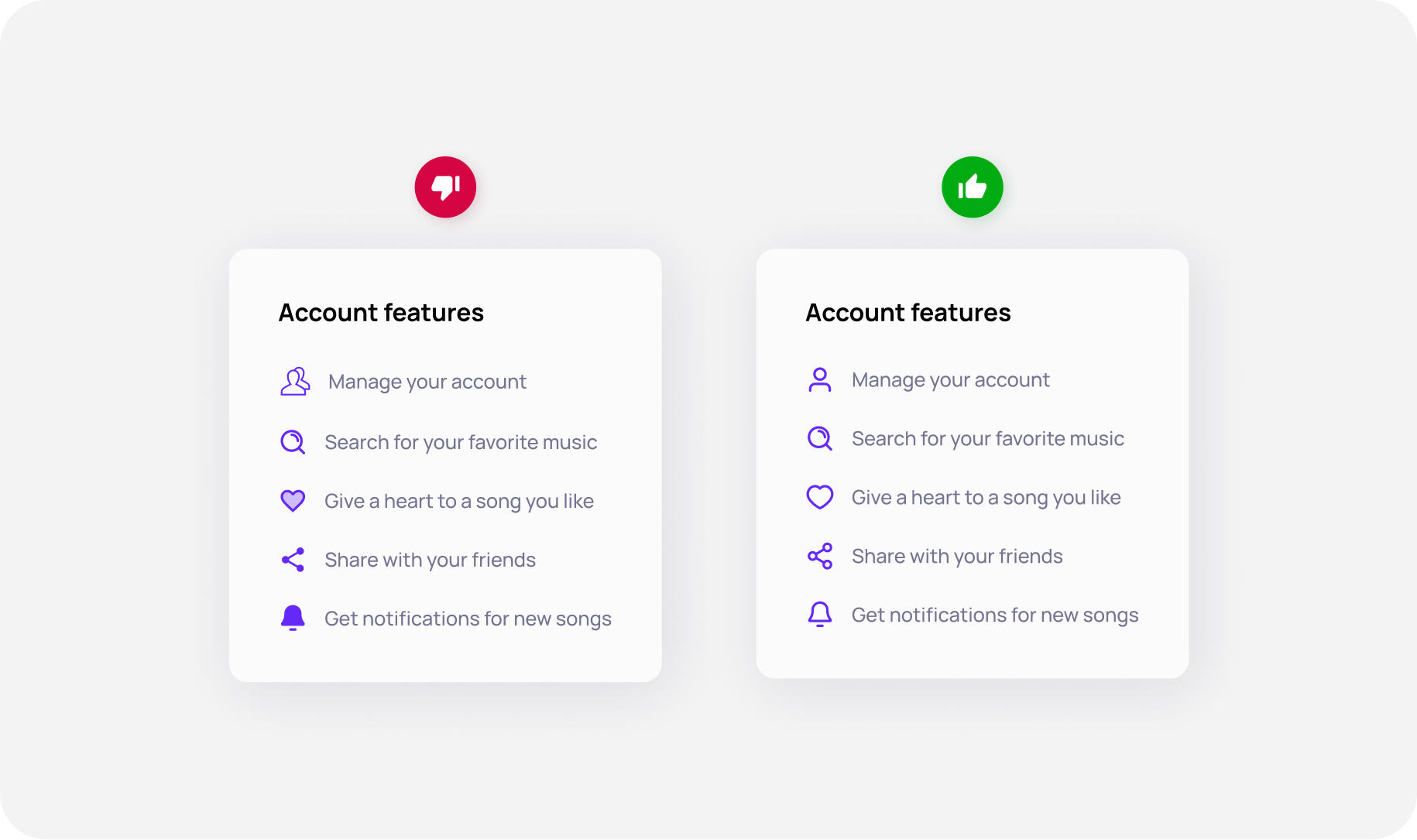Viewport: 1417px width, 840px height.
Task: Select the share icon next to Share with friends
Action: click(293, 559)
